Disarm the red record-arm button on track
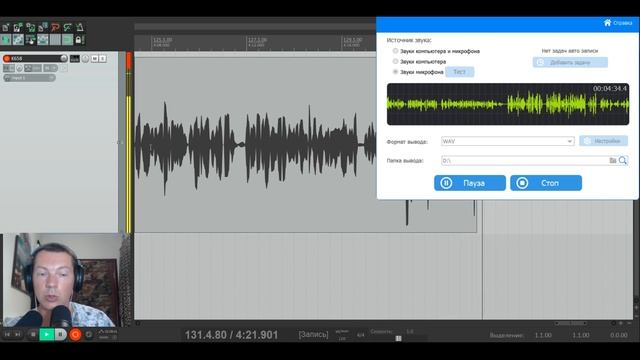The image size is (640, 360). click(x=7, y=58)
